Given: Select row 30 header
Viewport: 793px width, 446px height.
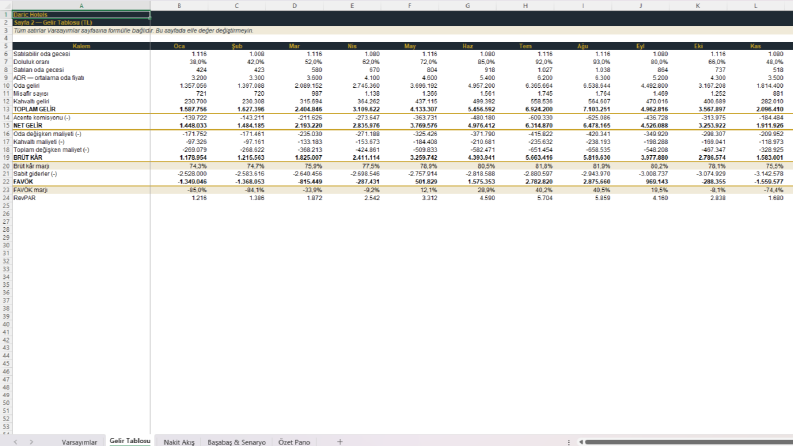Looking at the screenshot, I should click(x=6, y=245).
